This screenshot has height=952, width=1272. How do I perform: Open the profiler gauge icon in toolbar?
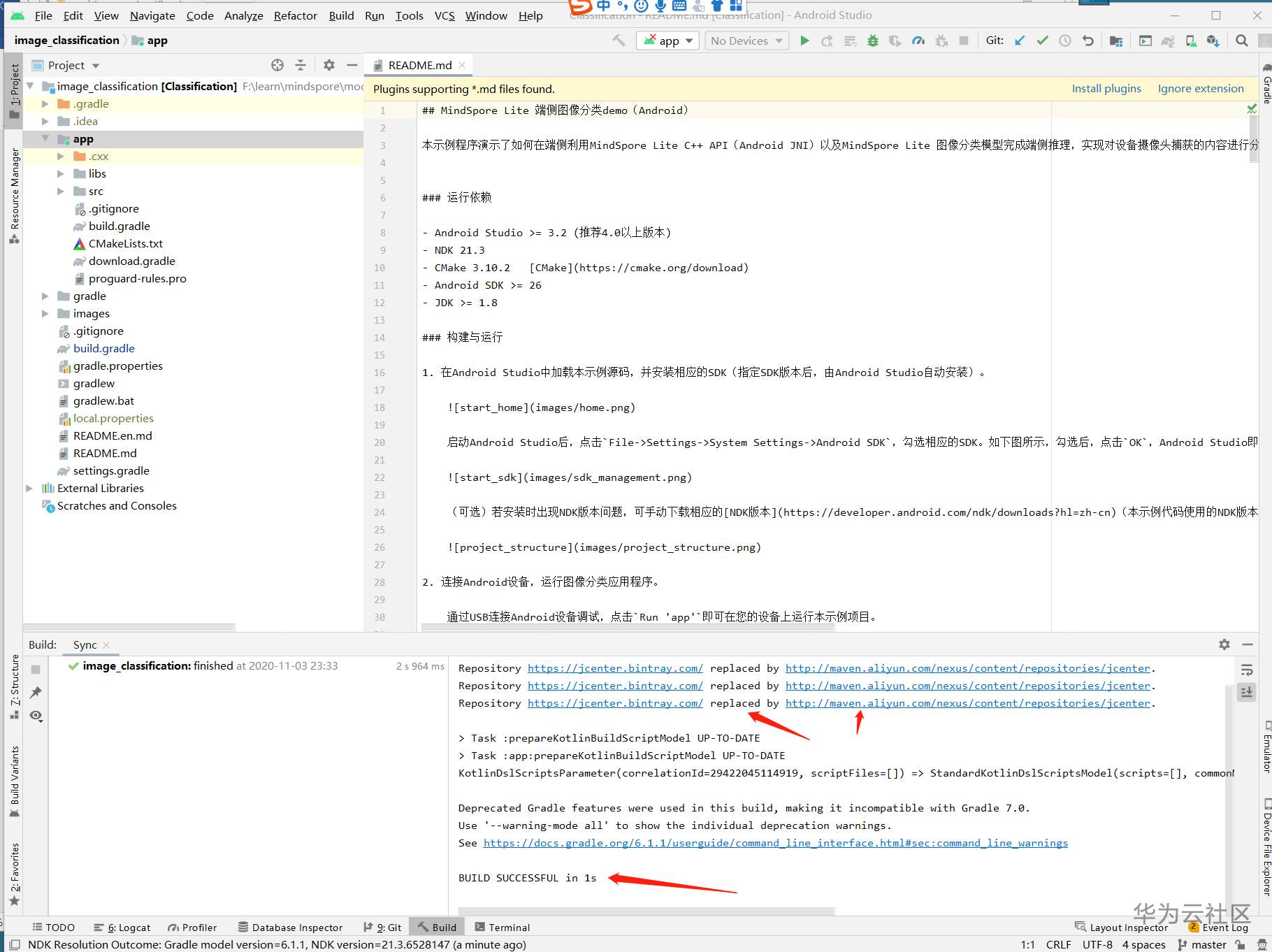(x=918, y=41)
